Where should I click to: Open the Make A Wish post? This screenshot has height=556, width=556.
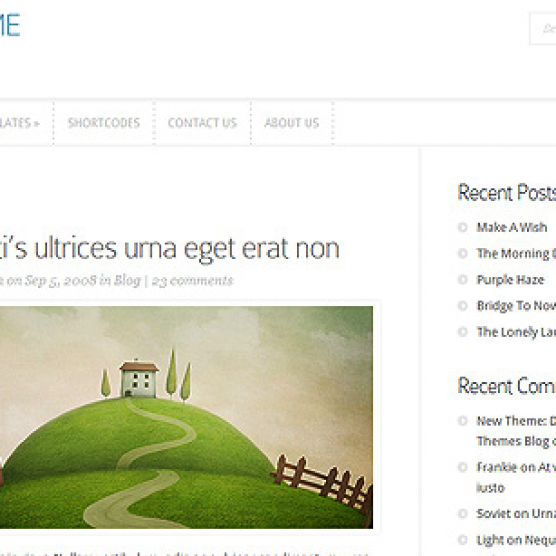pos(512,227)
